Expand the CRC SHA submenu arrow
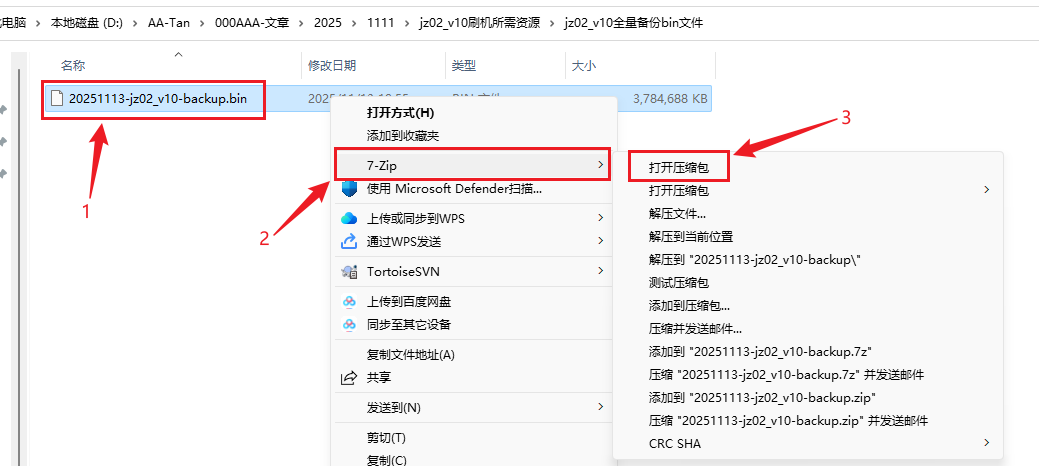 click(987, 442)
